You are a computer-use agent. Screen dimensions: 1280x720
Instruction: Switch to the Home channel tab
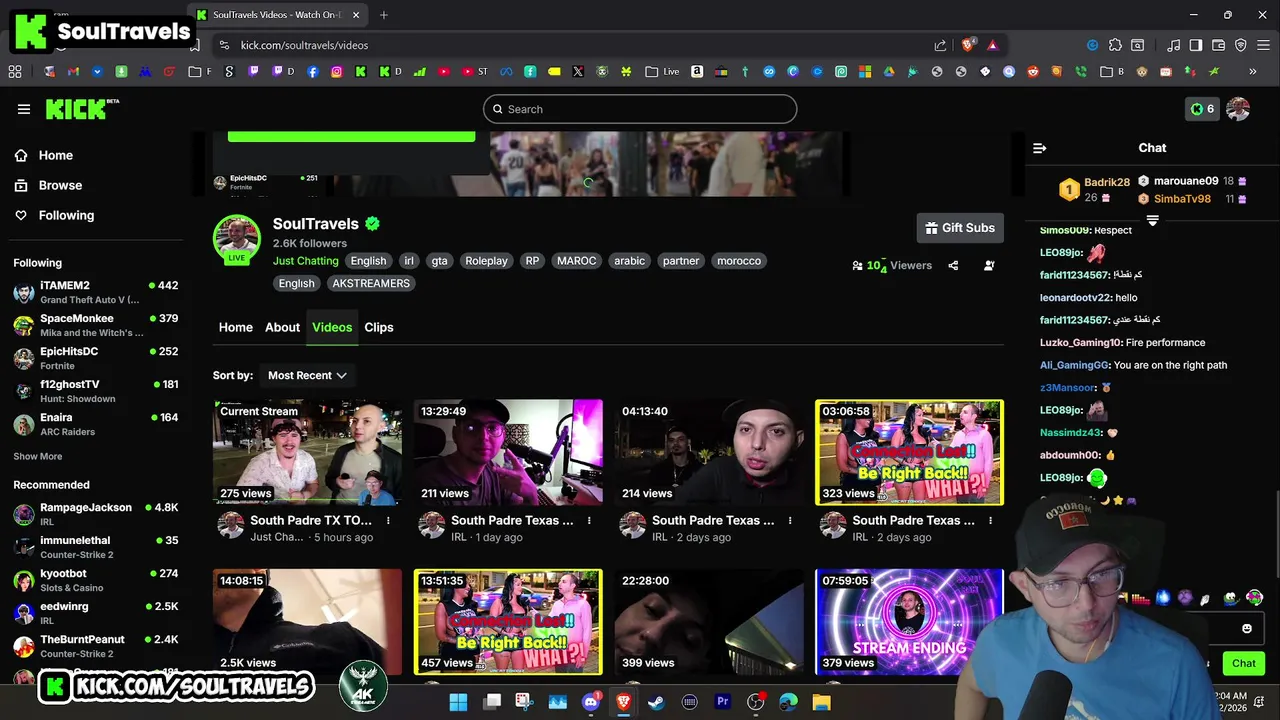click(236, 327)
